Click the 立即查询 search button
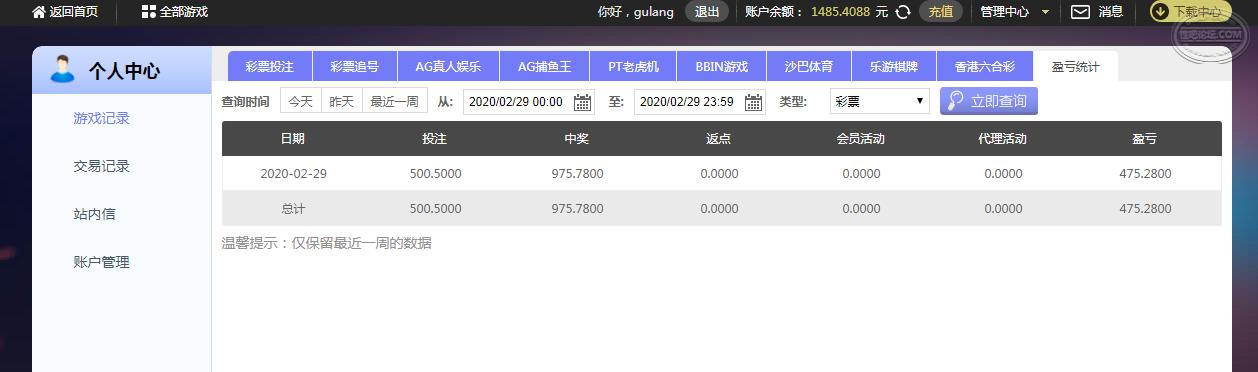1258x372 pixels. 988,101
